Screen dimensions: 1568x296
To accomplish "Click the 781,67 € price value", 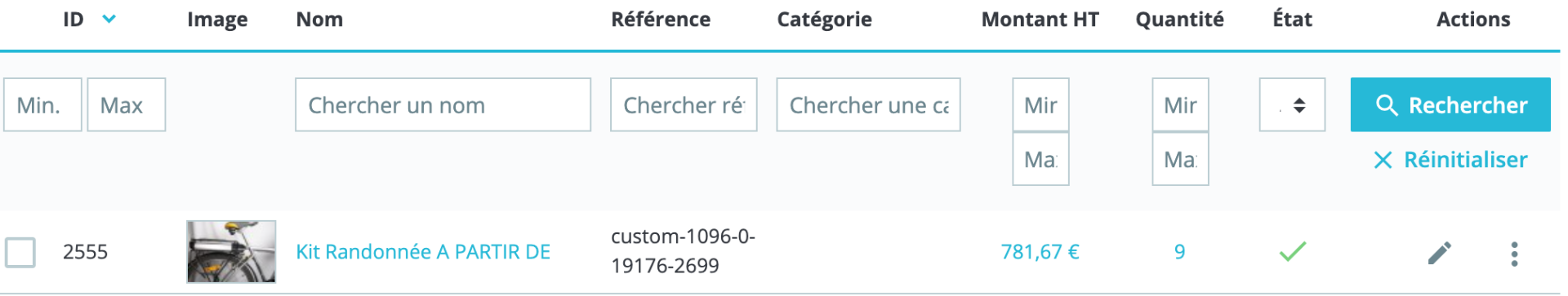I will (1040, 252).
